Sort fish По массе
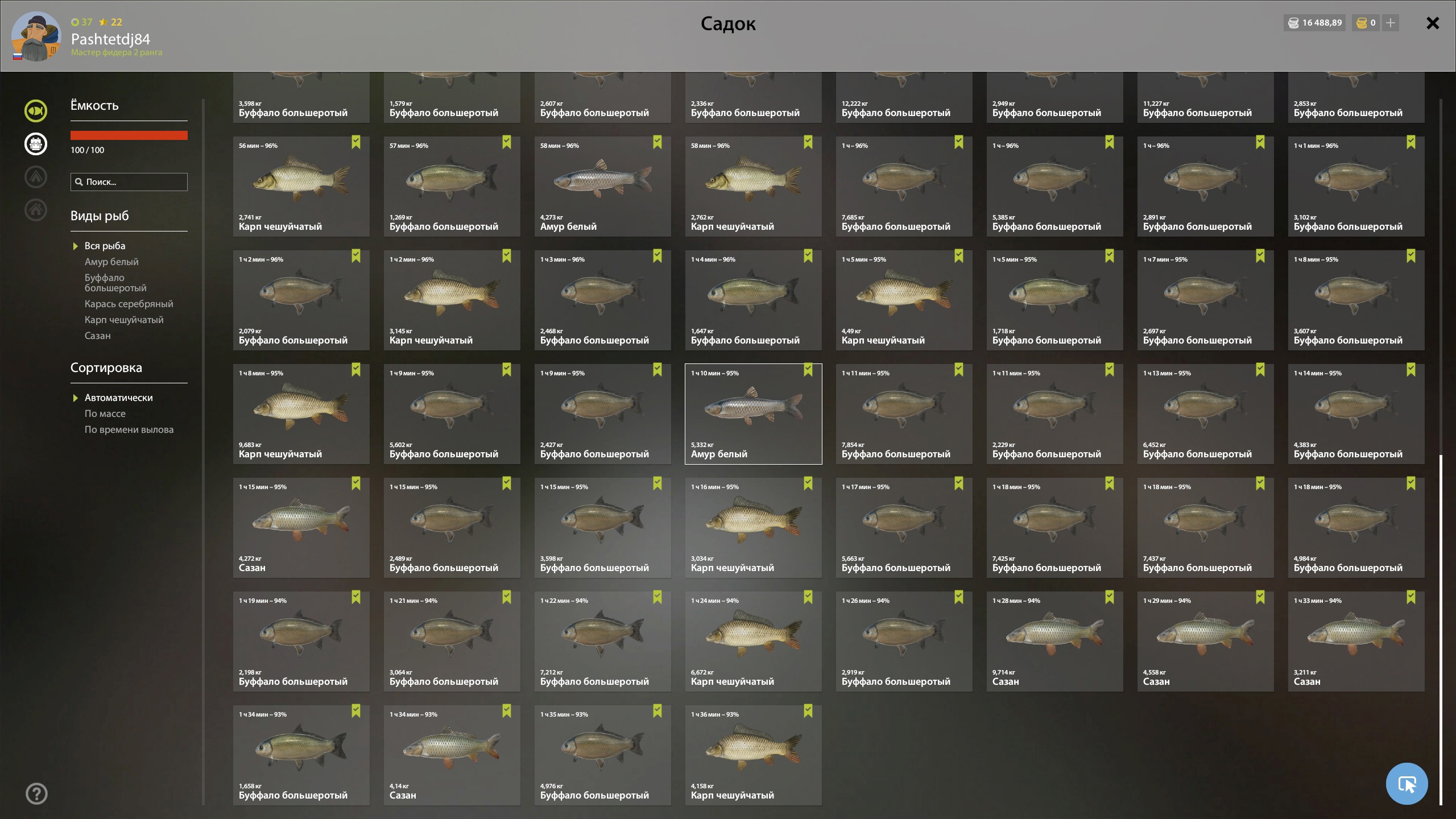The image size is (1456, 819). tap(105, 413)
